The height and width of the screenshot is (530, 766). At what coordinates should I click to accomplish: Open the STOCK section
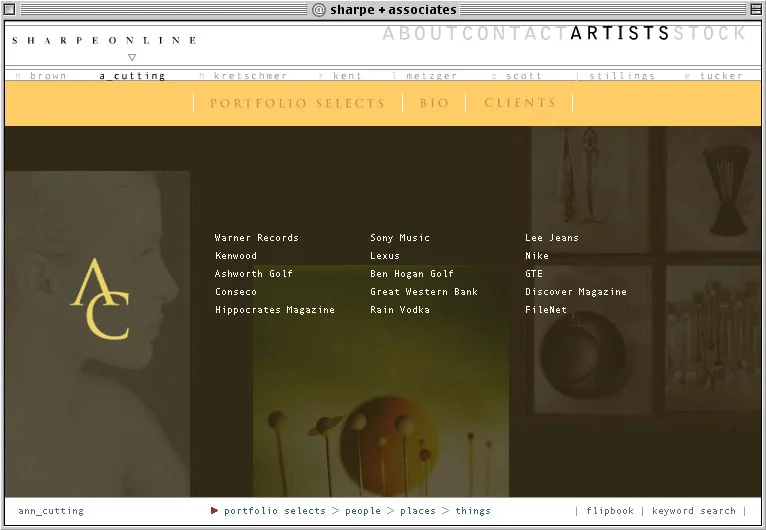tap(709, 34)
